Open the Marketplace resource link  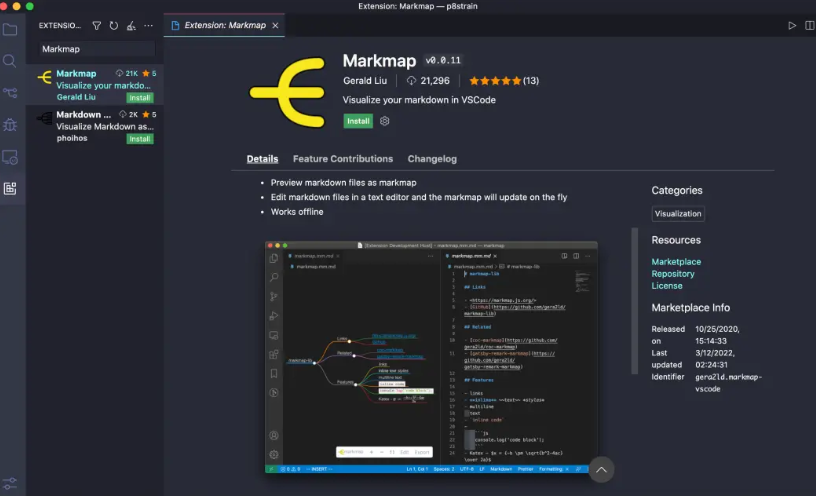pyautogui.click(x=676, y=262)
